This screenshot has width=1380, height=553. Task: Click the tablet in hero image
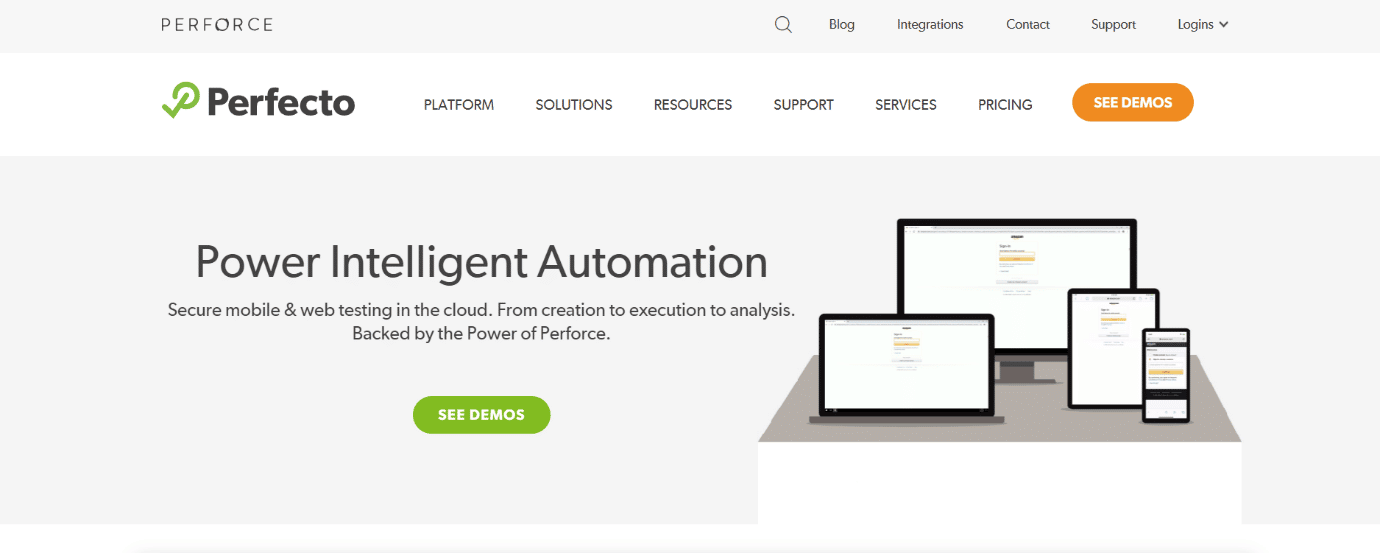1113,348
